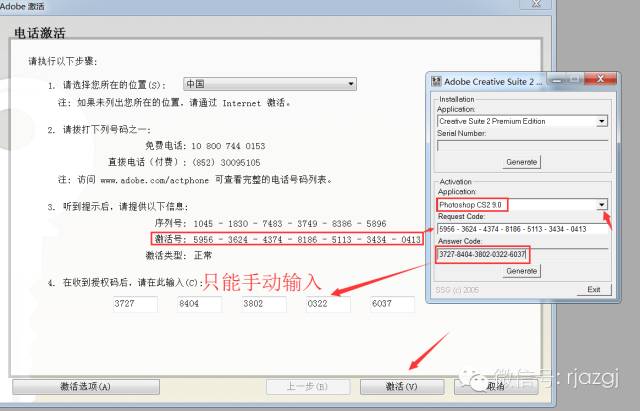Click the keygen window title bar icon
This screenshot has width=640, height=411.
pyautogui.click(x=436, y=81)
